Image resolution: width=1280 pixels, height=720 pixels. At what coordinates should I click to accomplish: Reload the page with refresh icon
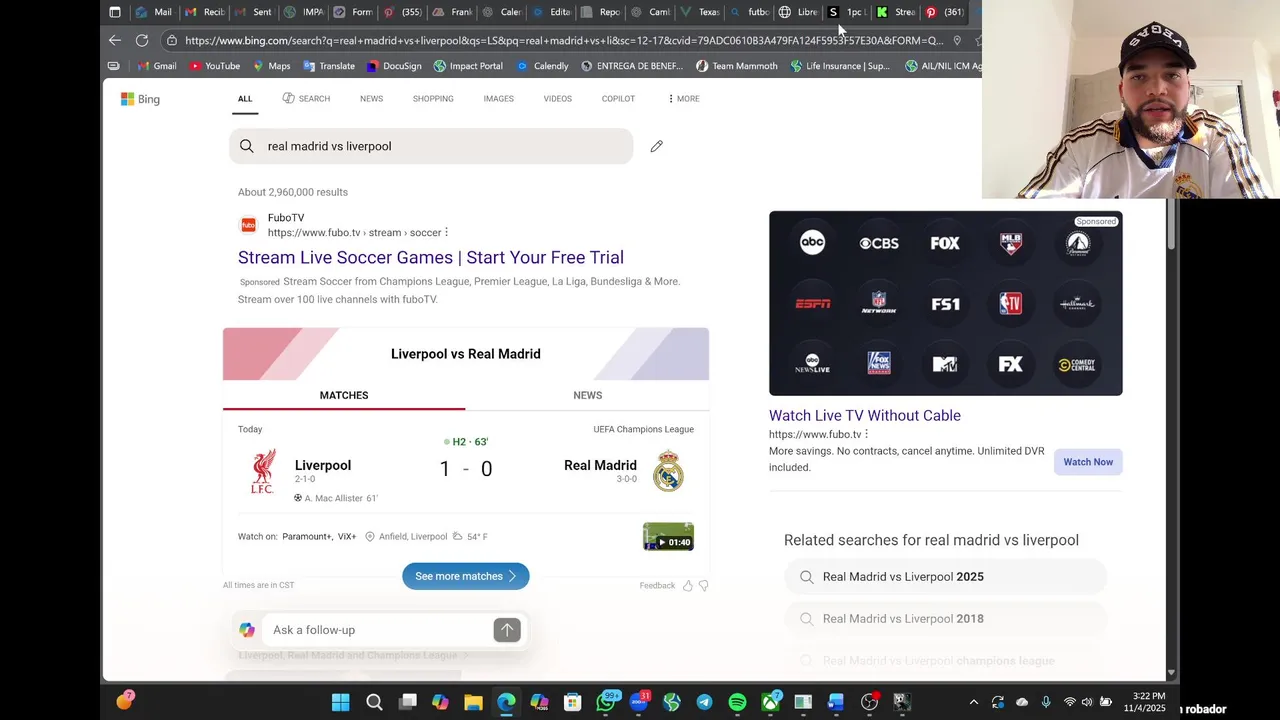(x=142, y=40)
